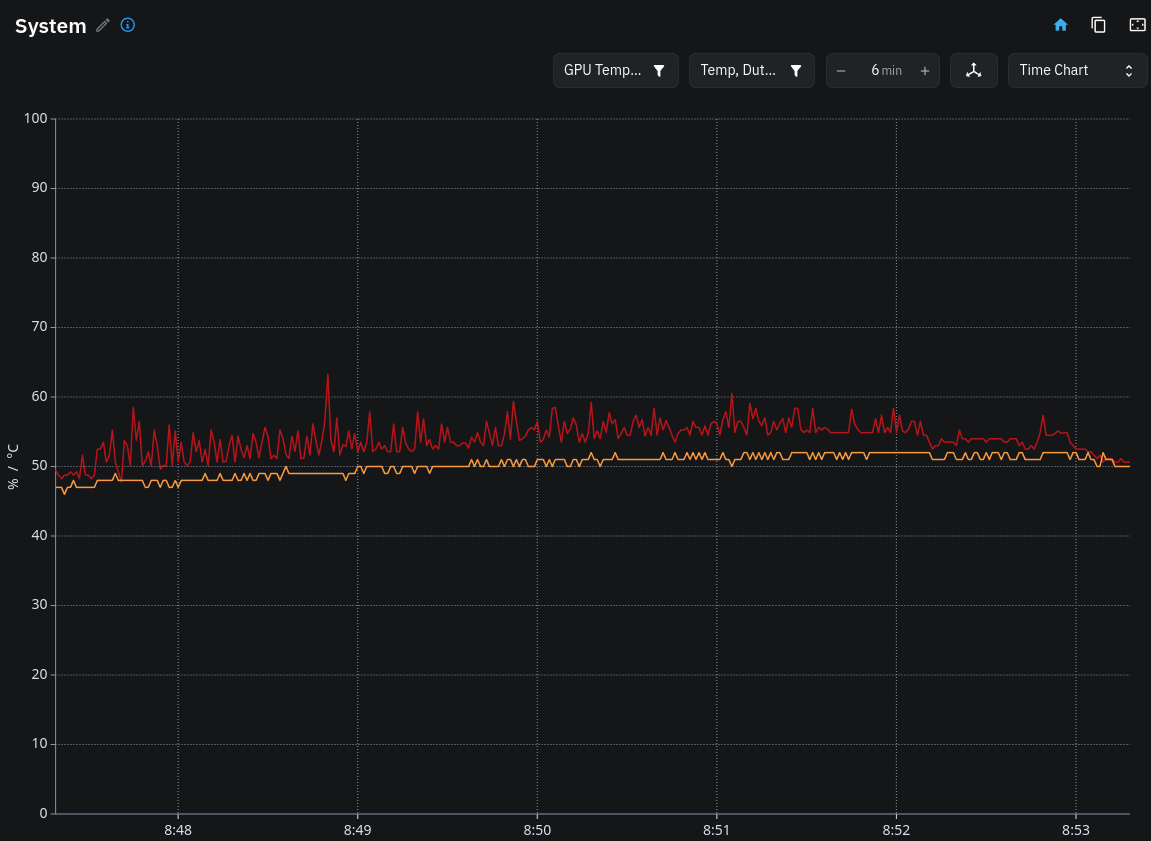Click the red line's highest peak near 8:49
This screenshot has width=1151, height=841.
(327, 376)
